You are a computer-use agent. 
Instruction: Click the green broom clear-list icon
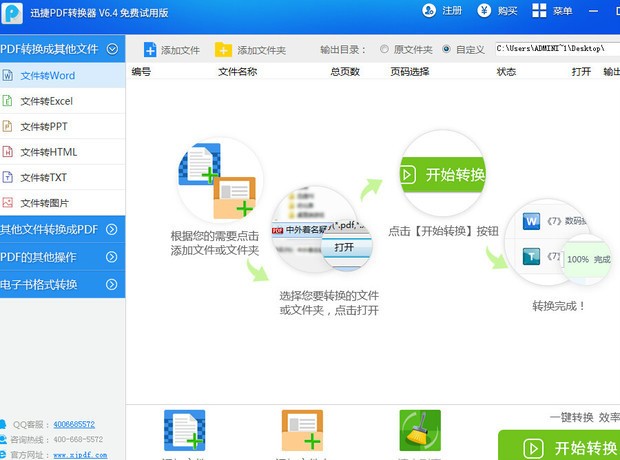[x=420, y=433]
